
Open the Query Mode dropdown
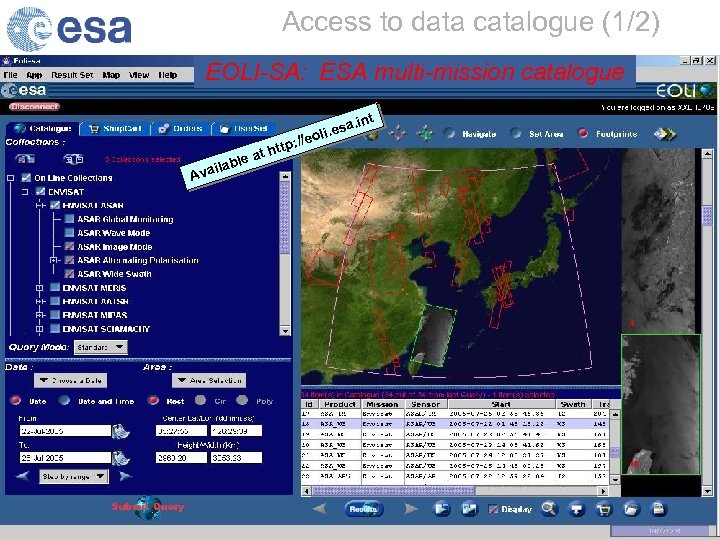[x=101, y=347]
